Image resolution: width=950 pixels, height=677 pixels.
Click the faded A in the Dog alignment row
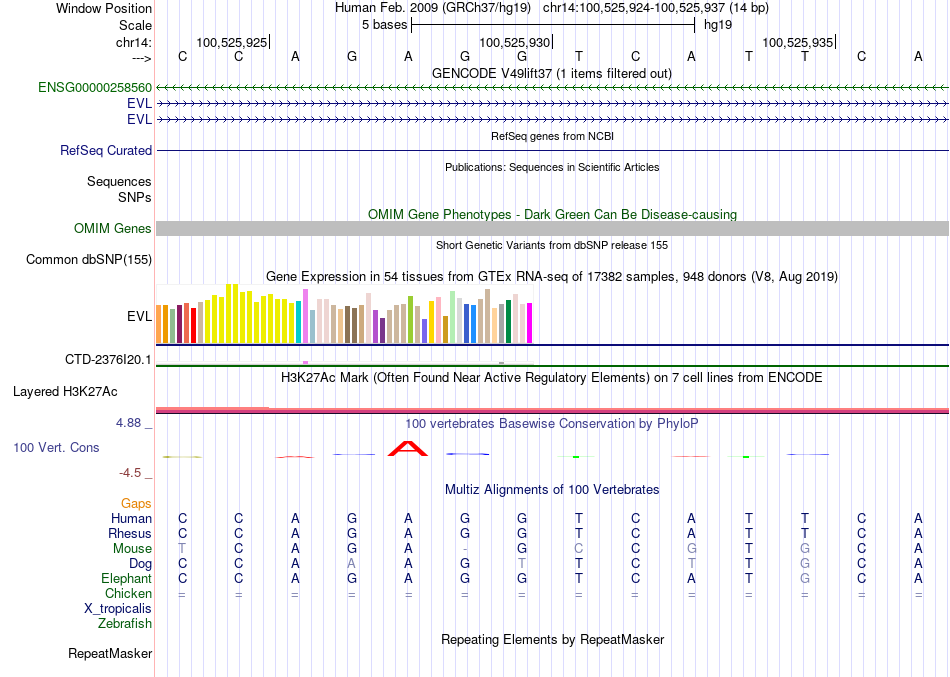[x=351, y=564]
